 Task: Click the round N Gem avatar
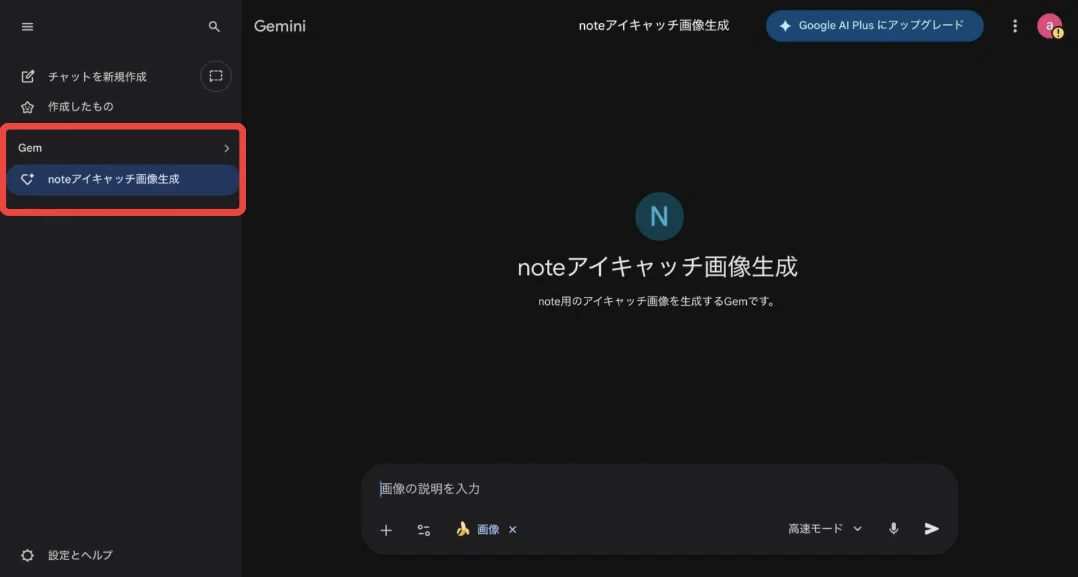click(659, 217)
